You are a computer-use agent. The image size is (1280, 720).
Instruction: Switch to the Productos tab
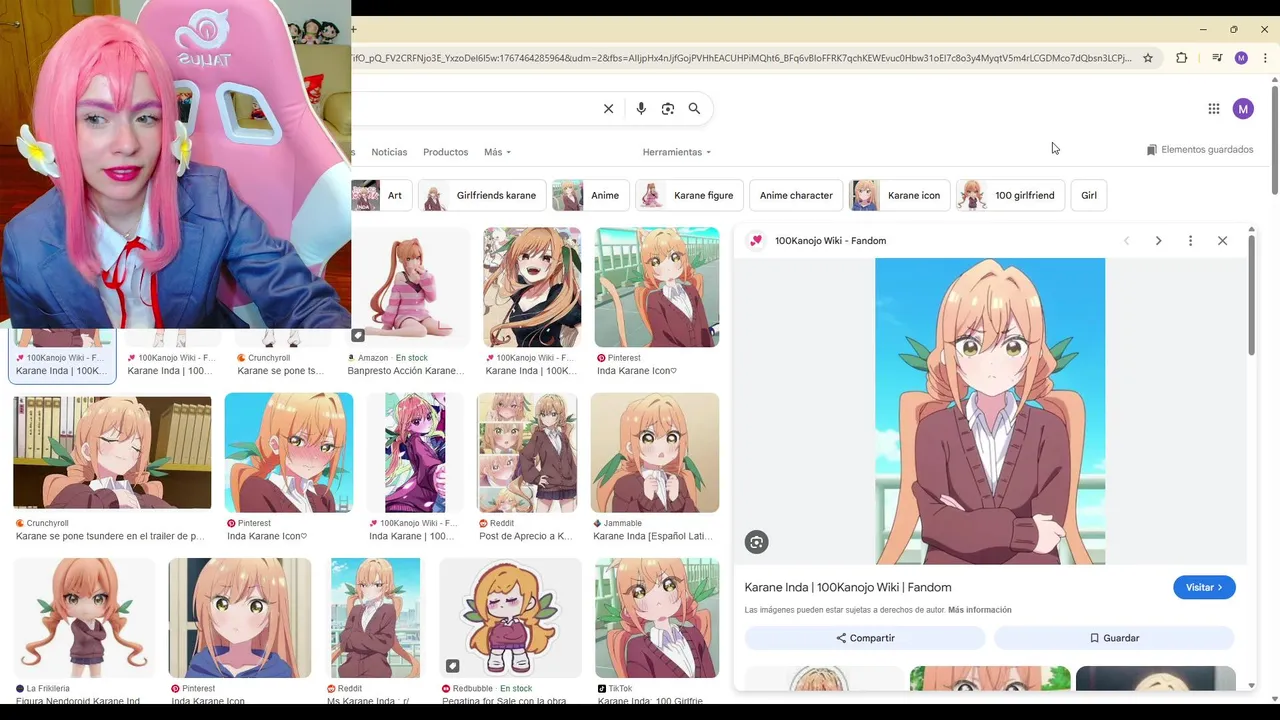pyautogui.click(x=445, y=152)
